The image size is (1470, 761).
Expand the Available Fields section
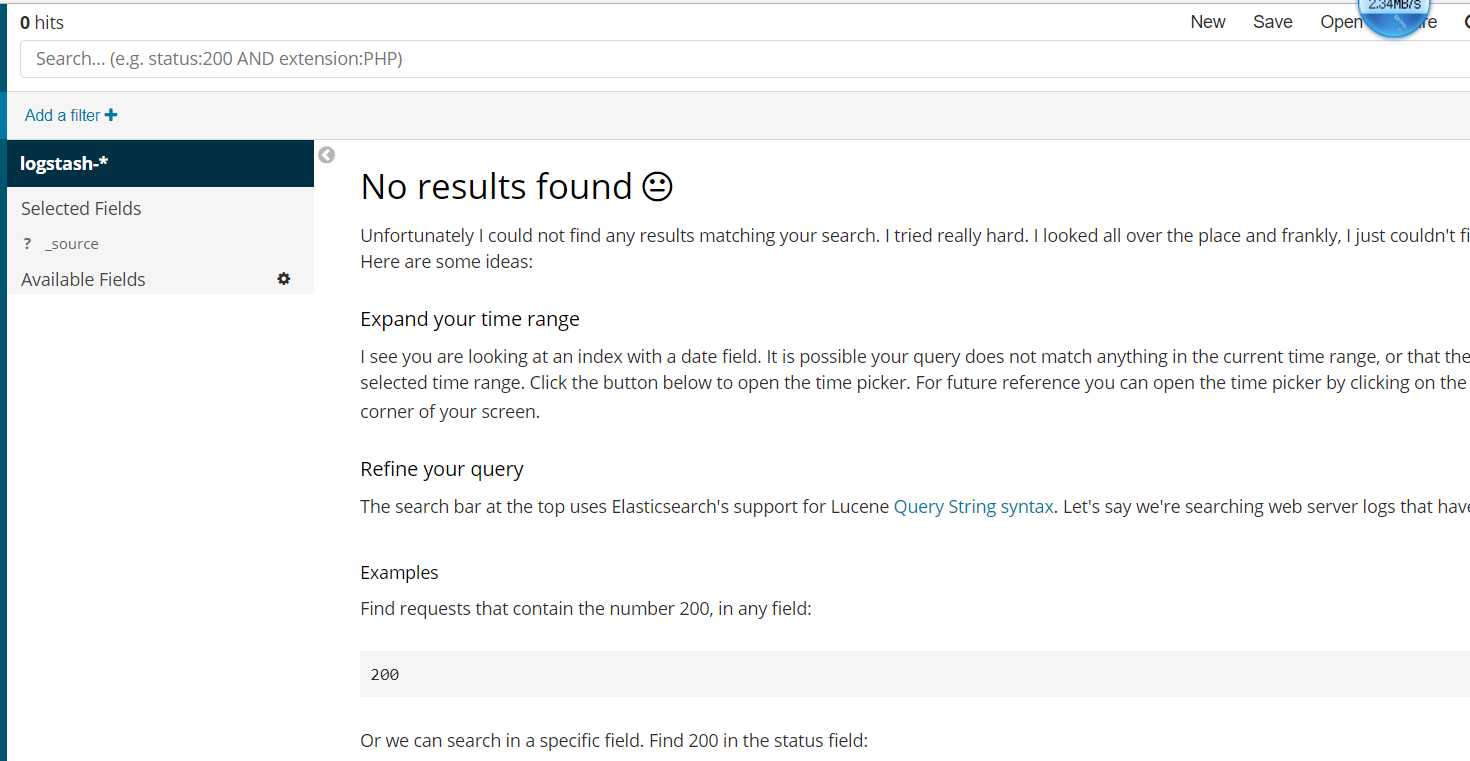pos(83,280)
